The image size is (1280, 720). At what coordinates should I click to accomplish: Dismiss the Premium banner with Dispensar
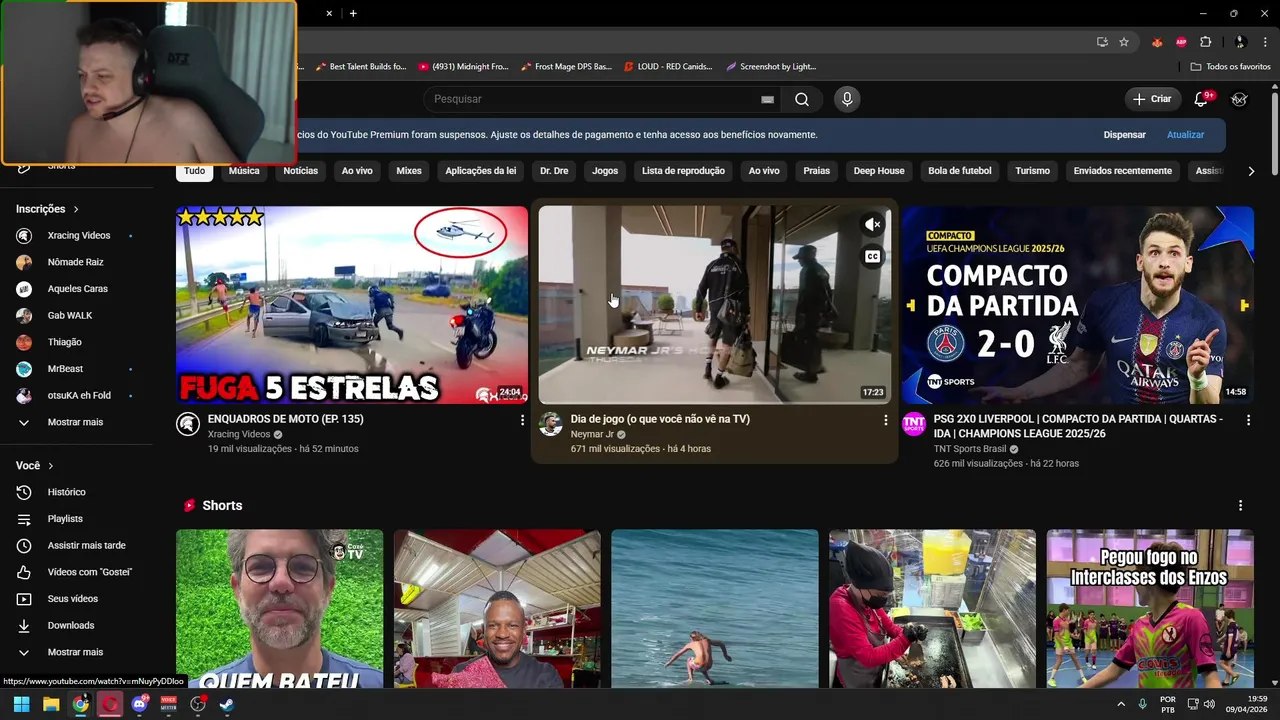[1125, 135]
